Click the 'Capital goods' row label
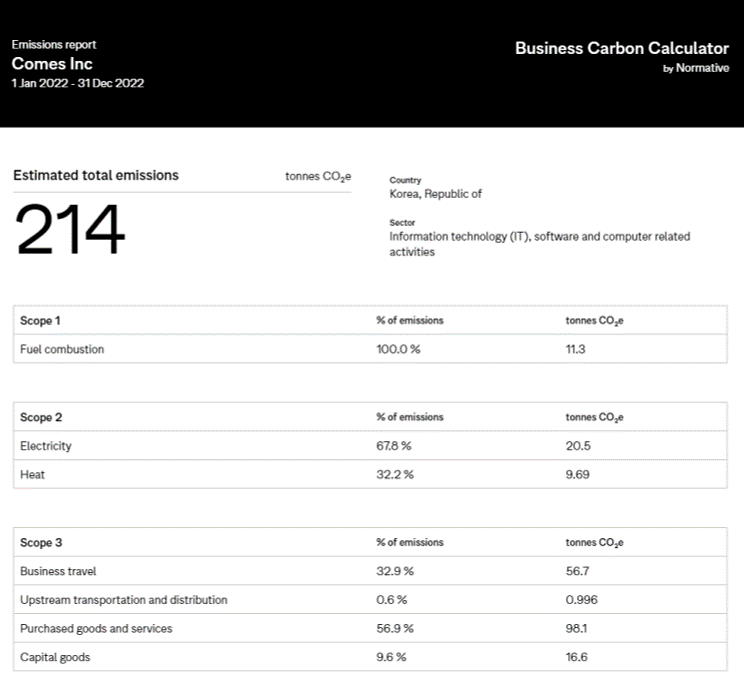744x685 pixels. tap(55, 657)
